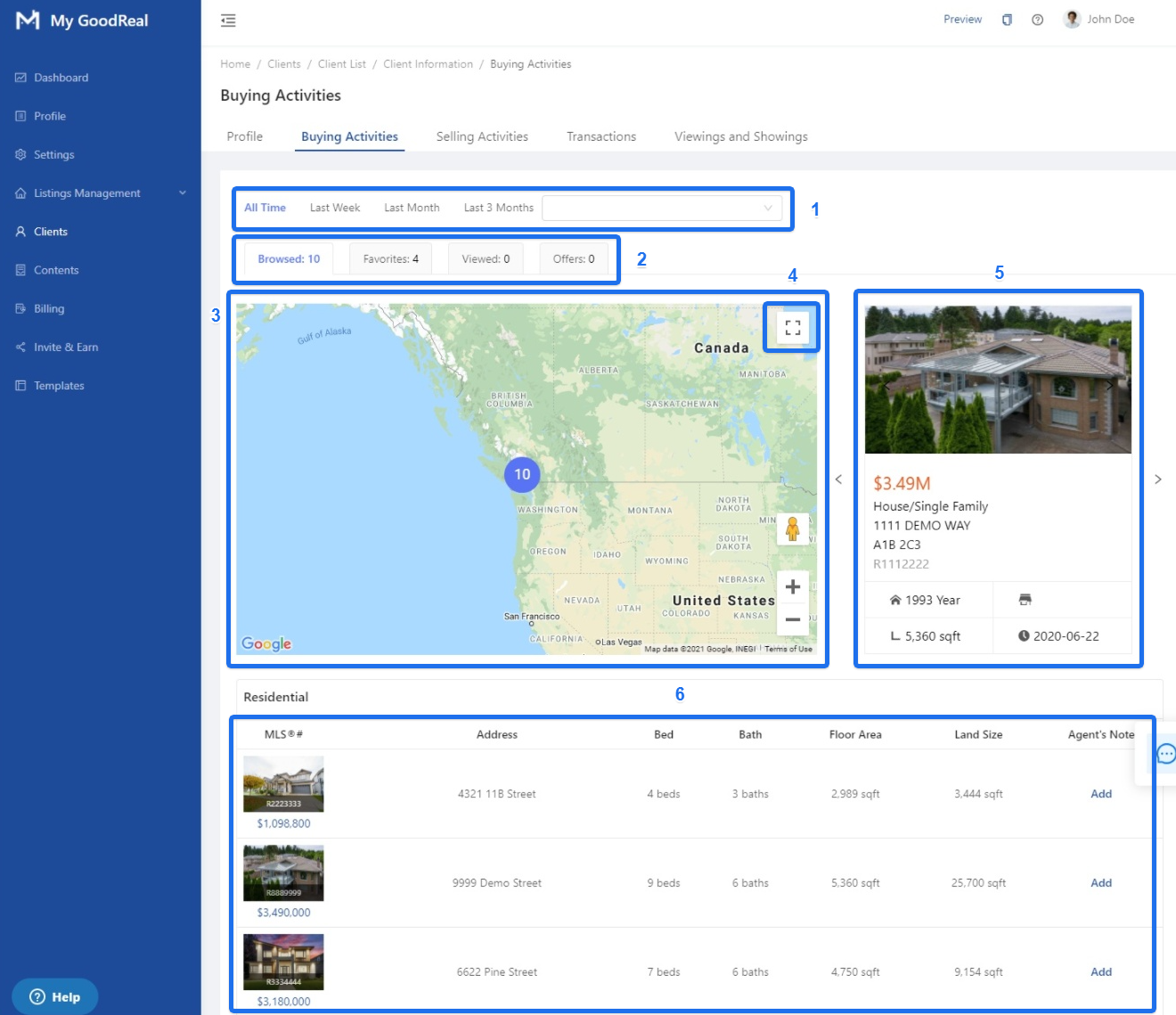Click the help question mark icon in header
This screenshot has height=1015, width=1176.
click(x=1037, y=20)
